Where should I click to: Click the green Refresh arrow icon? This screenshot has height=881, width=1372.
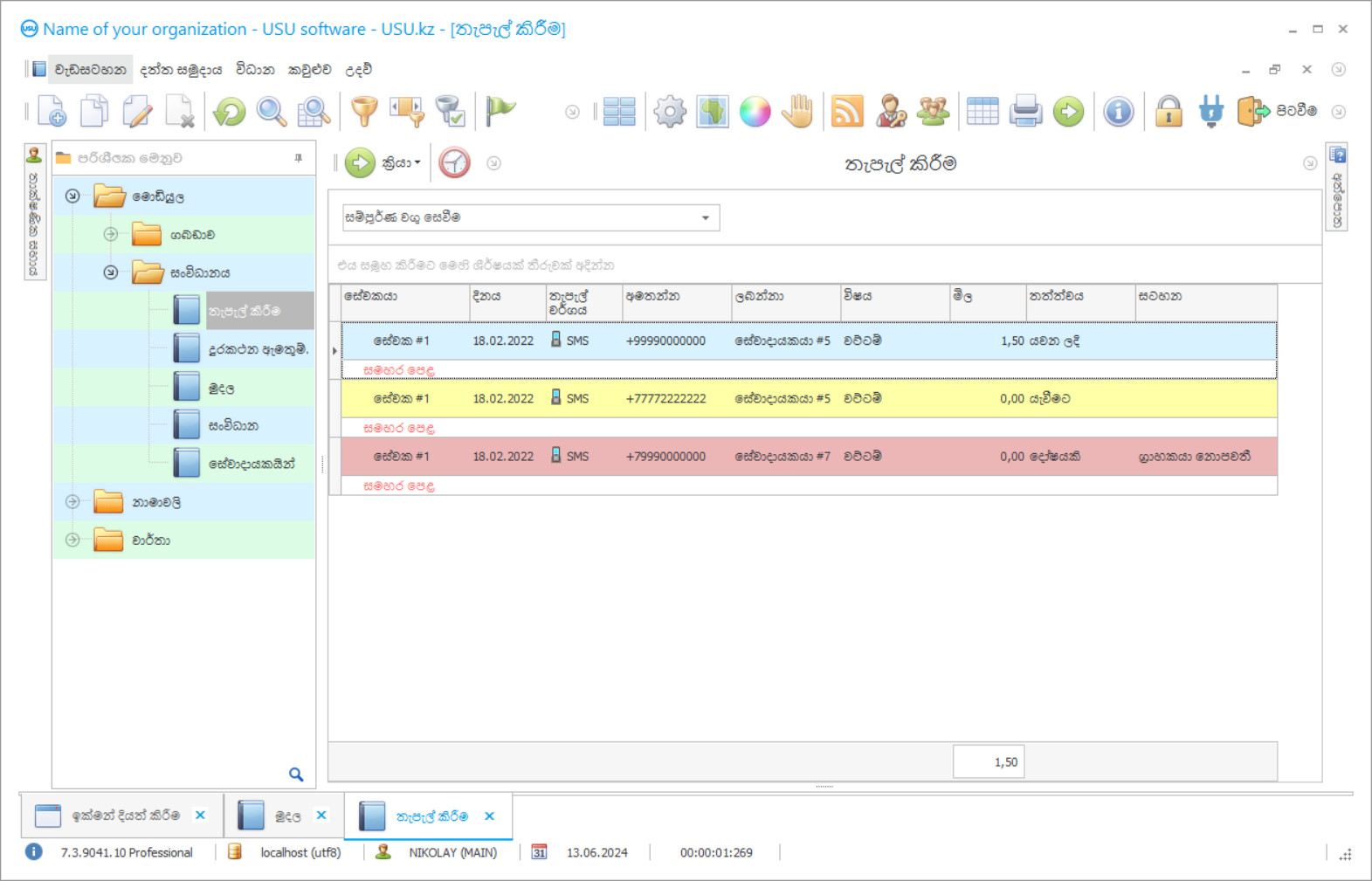(230, 112)
